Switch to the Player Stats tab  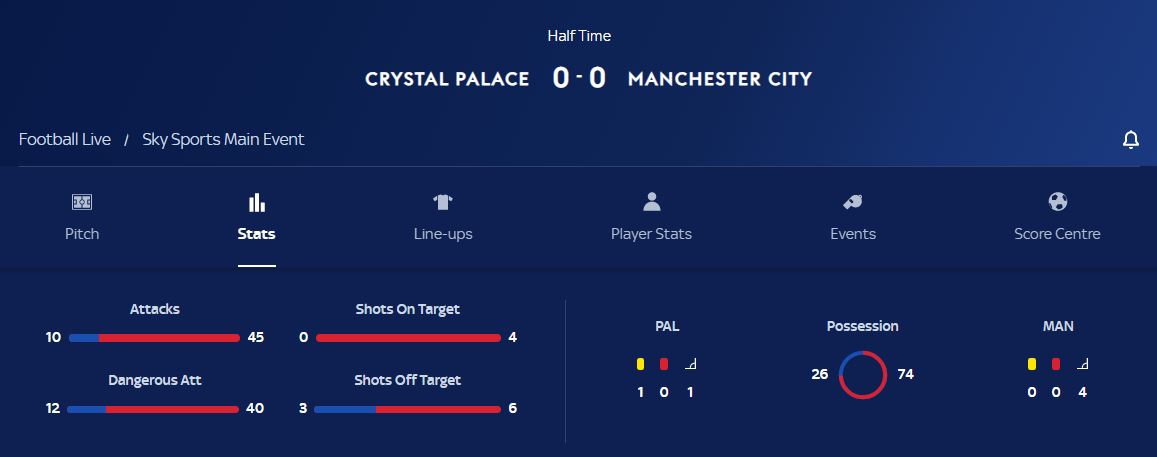coord(652,234)
